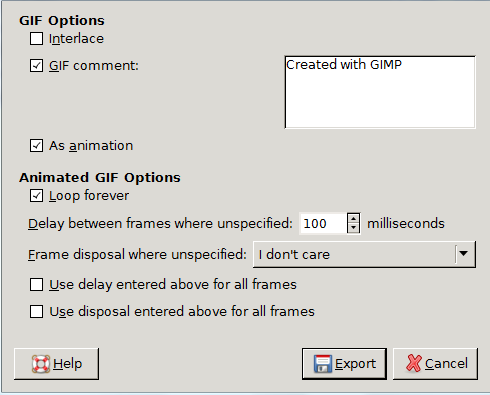Image resolution: width=490 pixels, height=395 pixels.
Task: Click the delay value field showing 100
Action: pyautogui.click(x=323, y=223)
